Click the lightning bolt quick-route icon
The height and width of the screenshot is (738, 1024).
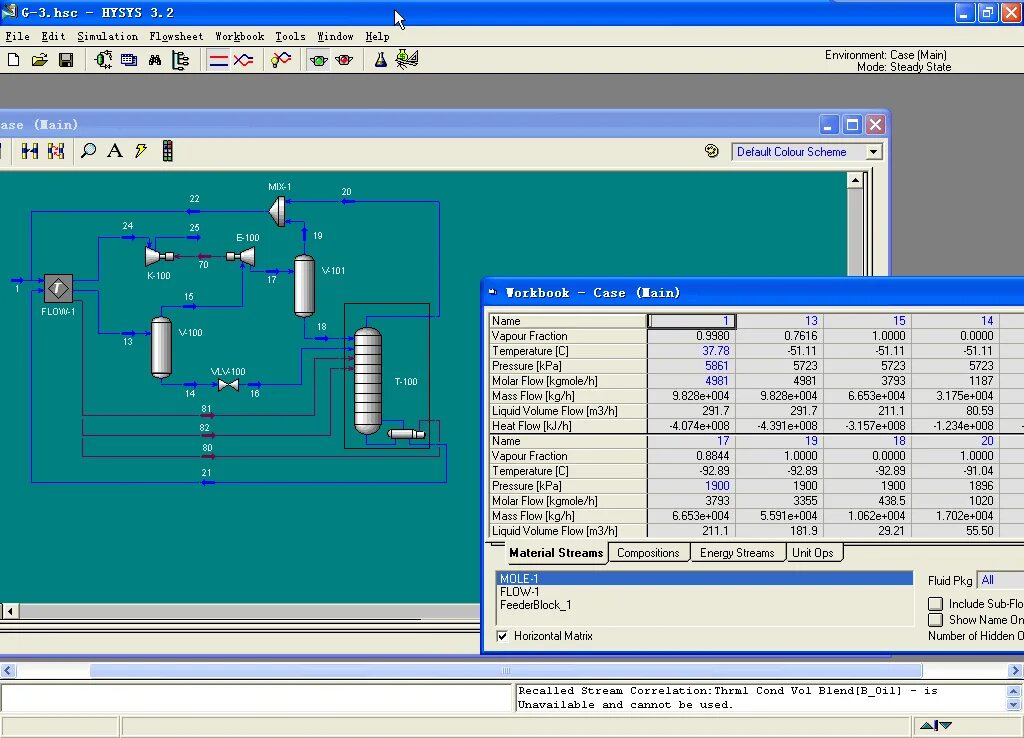pyautogui.click(x=141, y=152)
